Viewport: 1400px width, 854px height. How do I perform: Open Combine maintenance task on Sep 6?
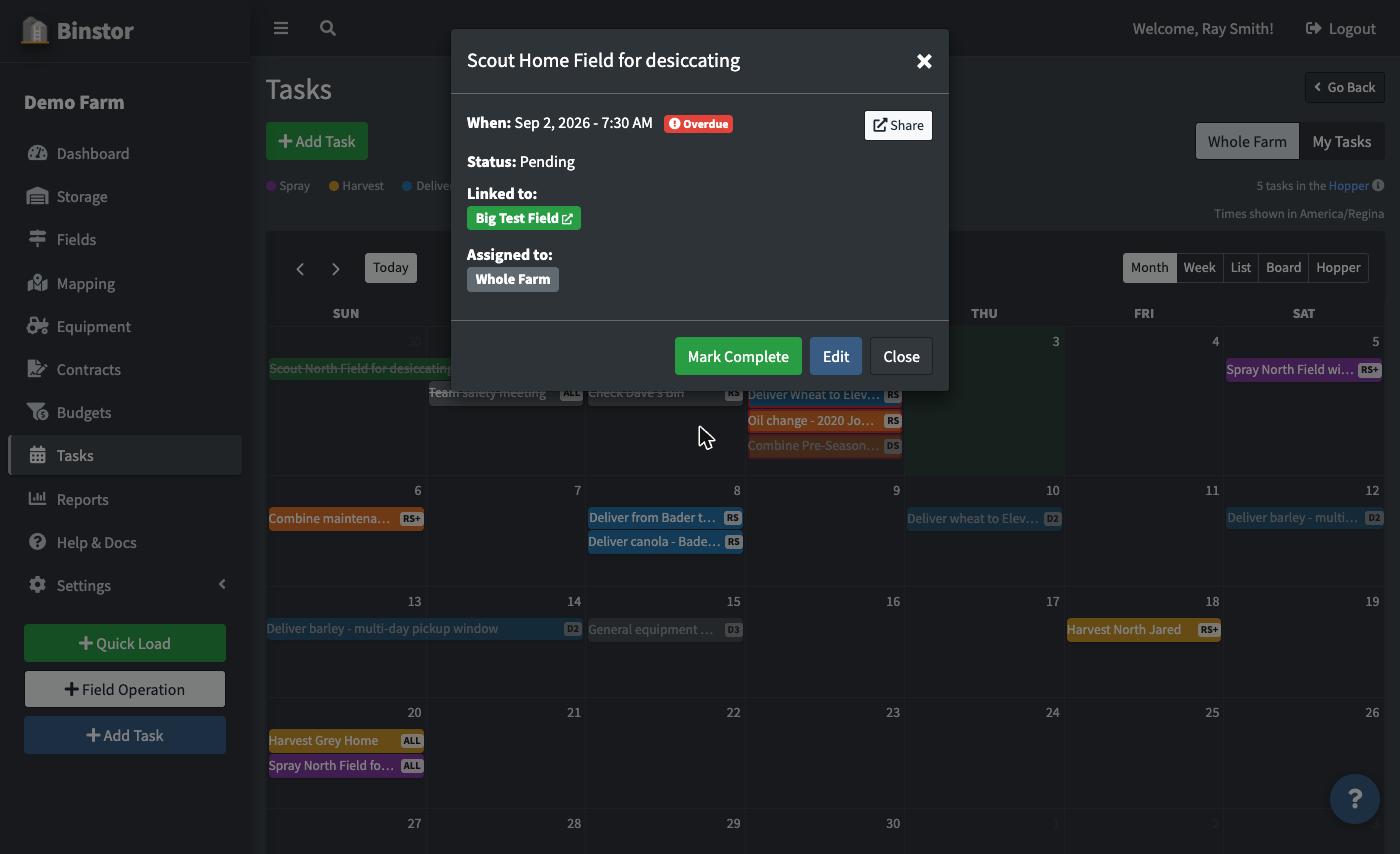[x=346, y=518]
